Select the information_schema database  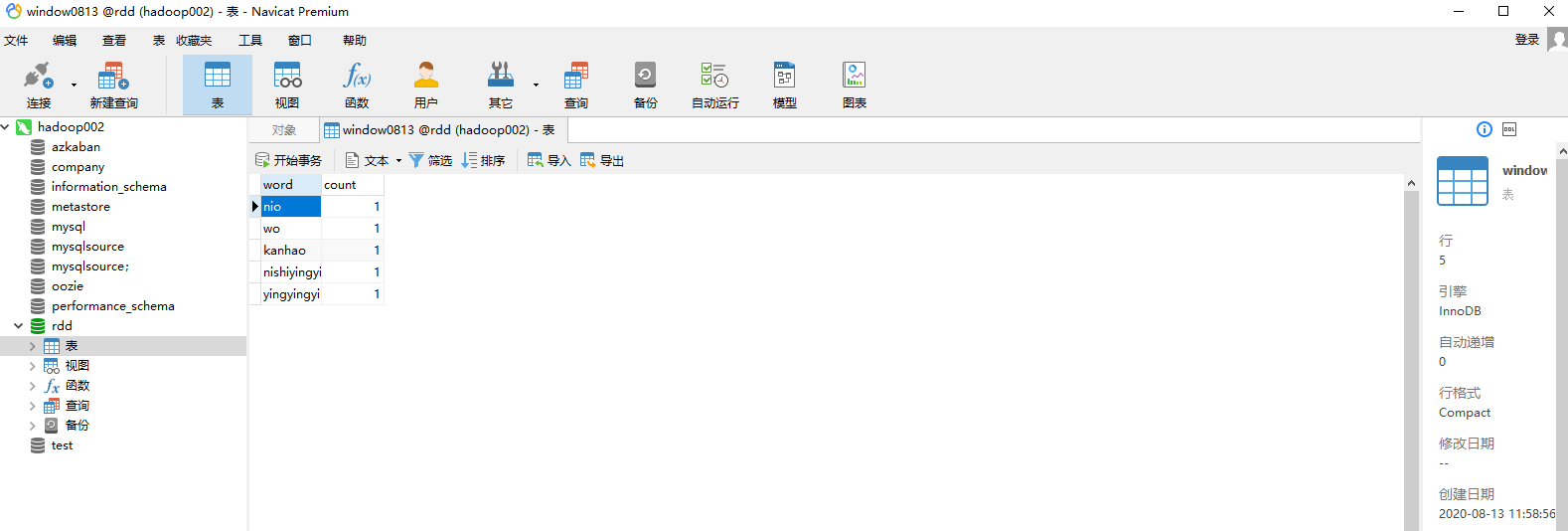[108, 187]
